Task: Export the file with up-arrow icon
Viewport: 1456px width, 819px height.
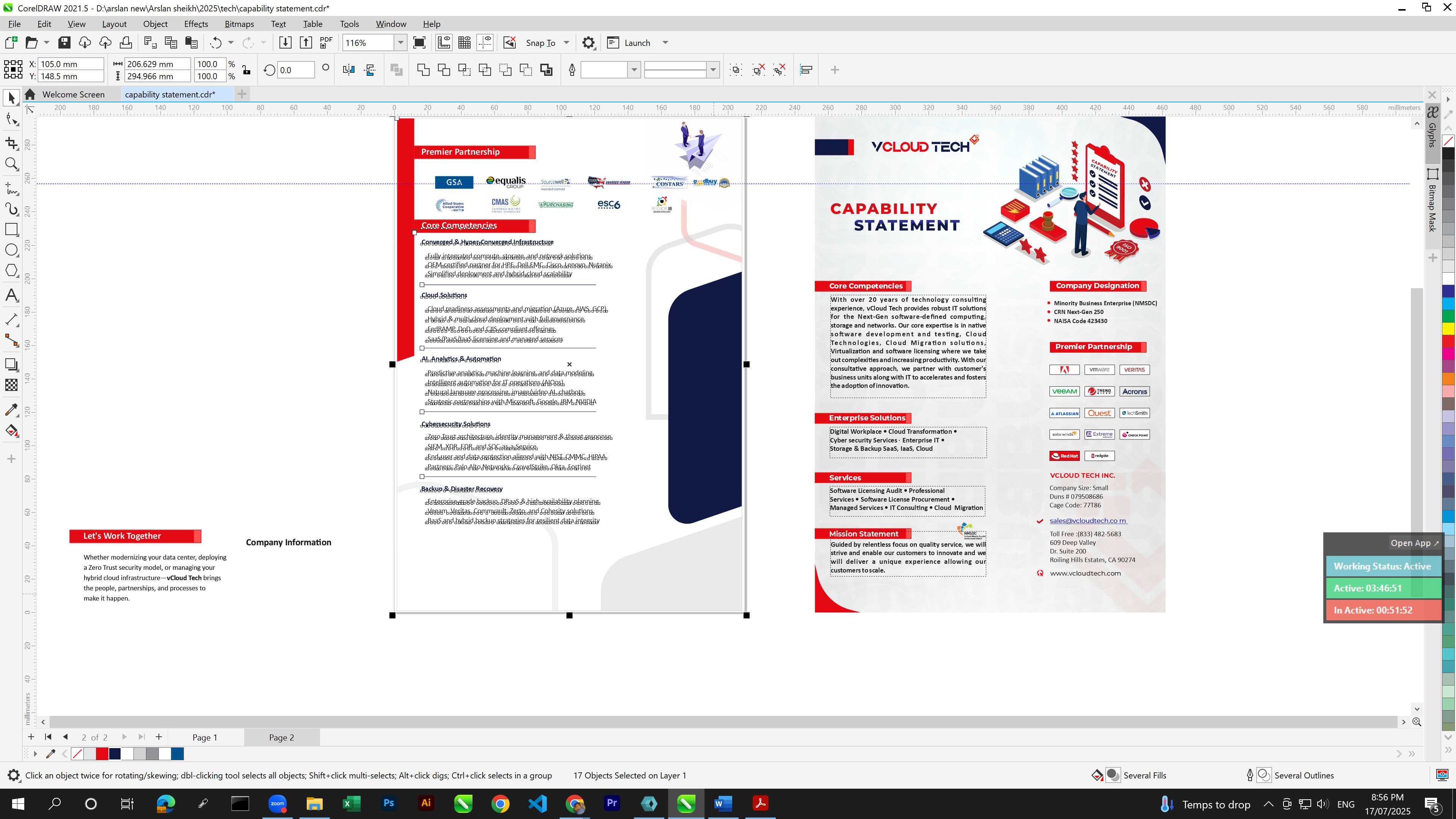Action: [306, 42]
